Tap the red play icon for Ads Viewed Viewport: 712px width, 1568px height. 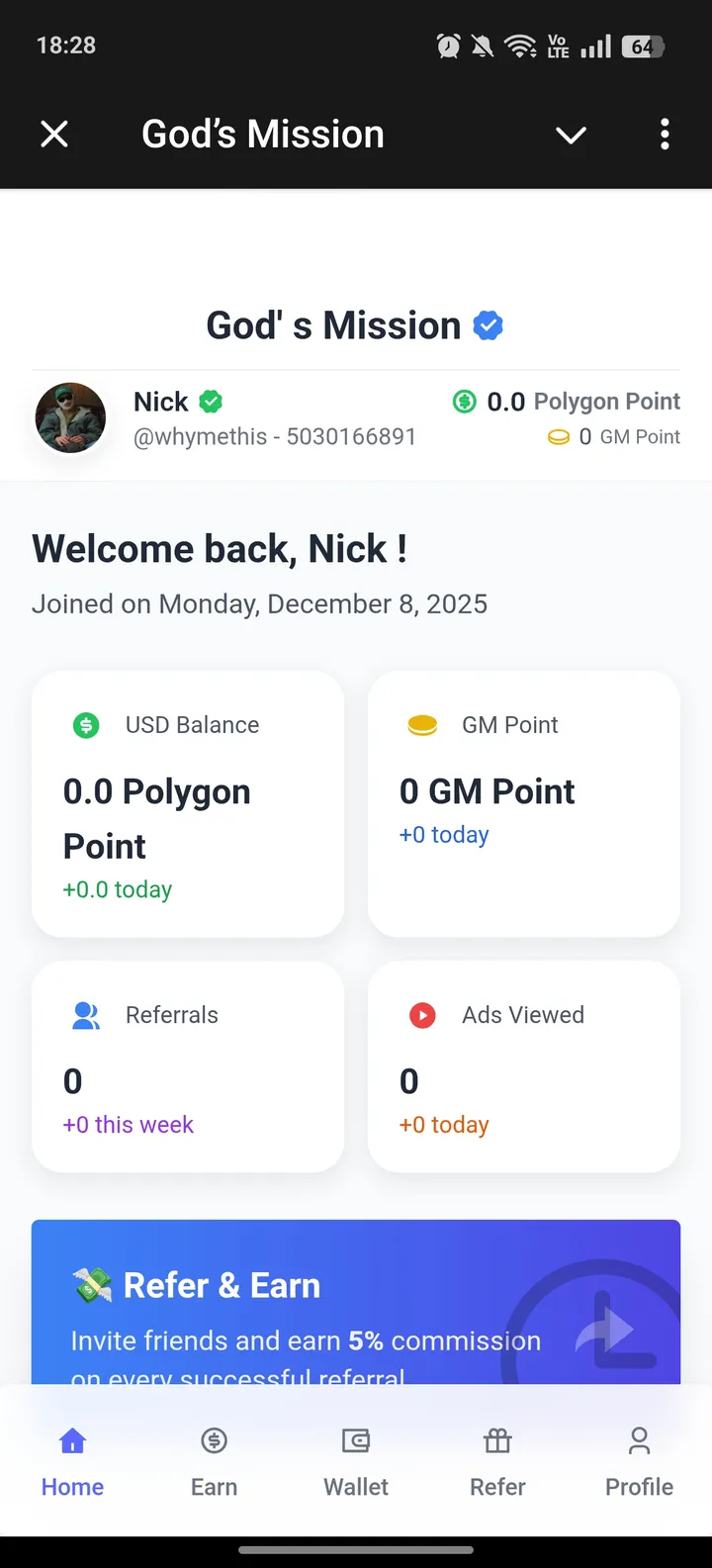(x=422, y=1015)
